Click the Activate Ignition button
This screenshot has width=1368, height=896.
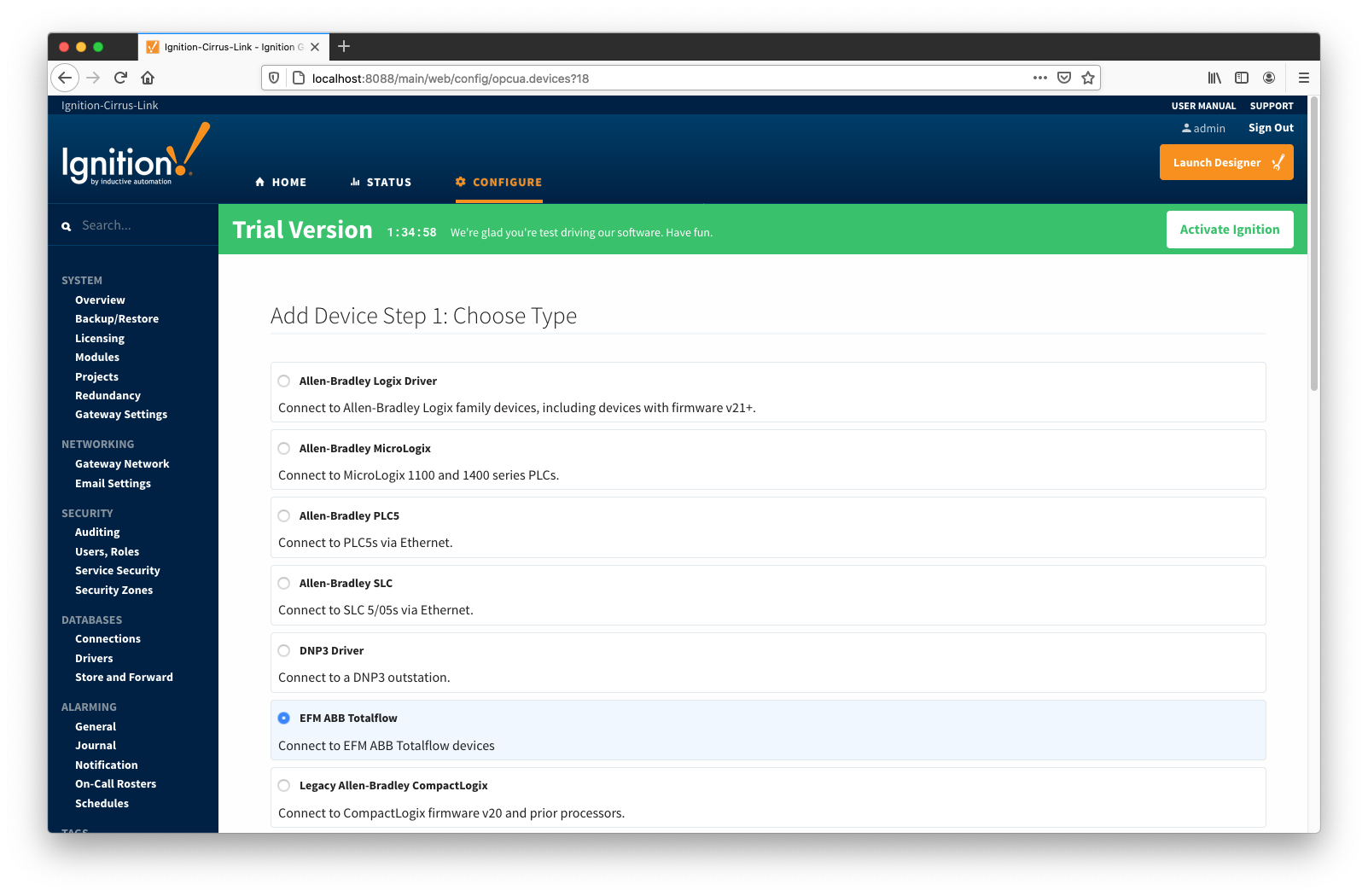coord(1230,230)
